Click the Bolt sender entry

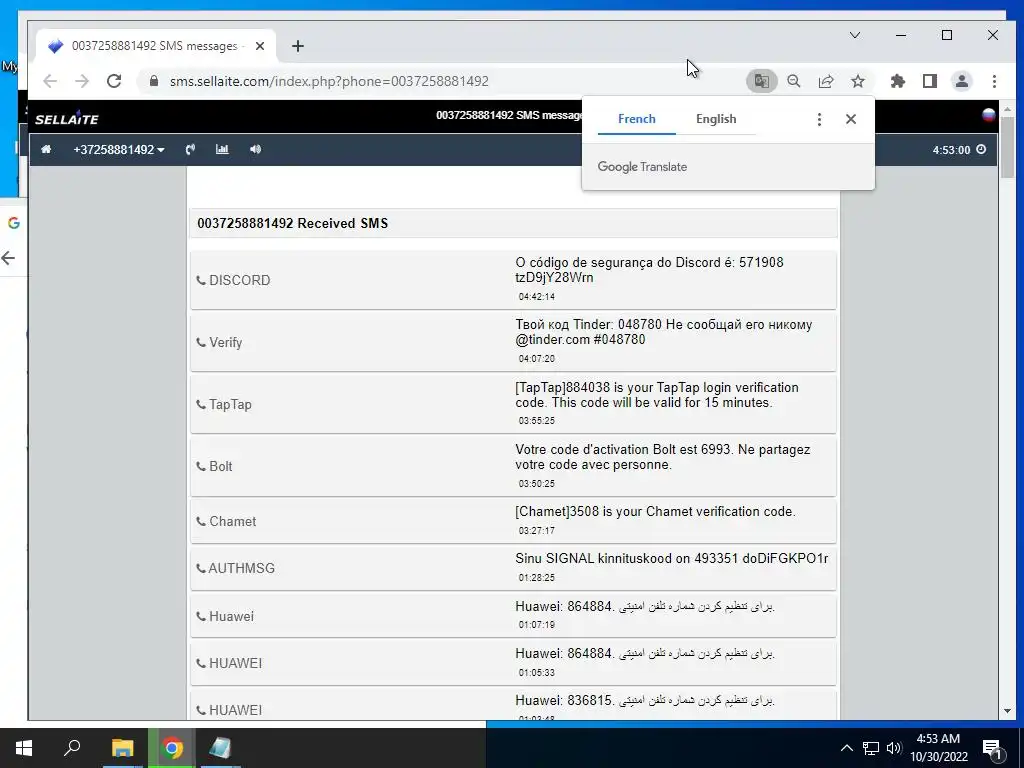click(214, 466)
